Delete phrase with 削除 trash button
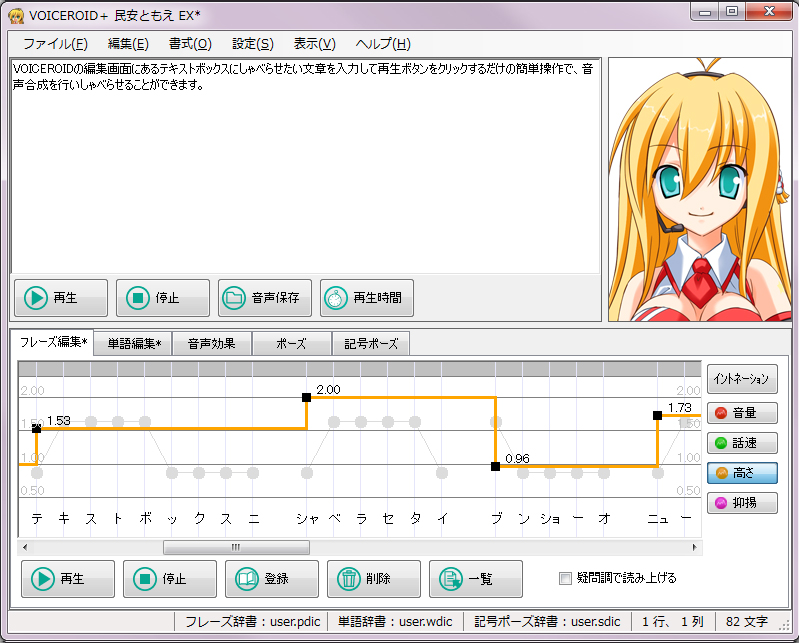Viewport: 799px width, 643px height. pyautogui.click(x=374, y=579)
